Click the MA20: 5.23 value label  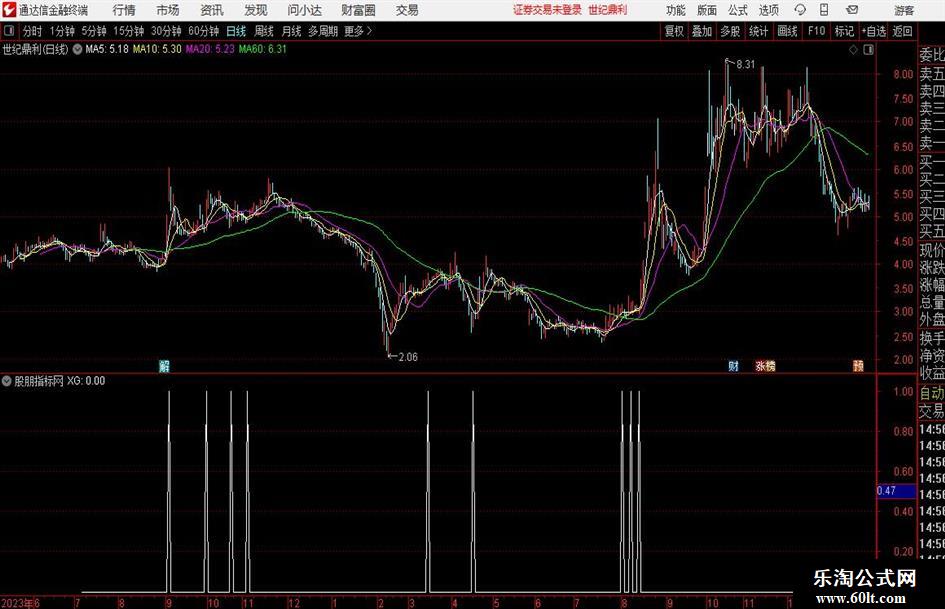pyautogui.click(x=210, y=49)
